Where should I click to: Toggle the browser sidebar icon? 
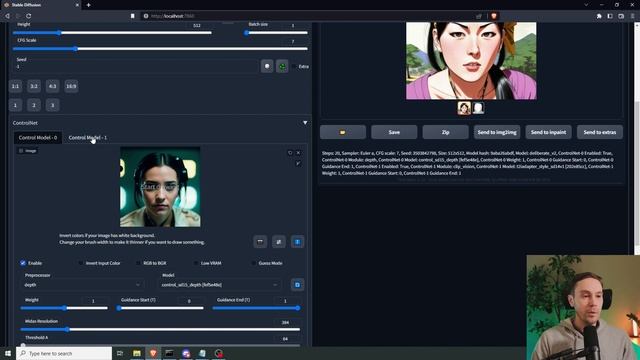click(610, 16)
